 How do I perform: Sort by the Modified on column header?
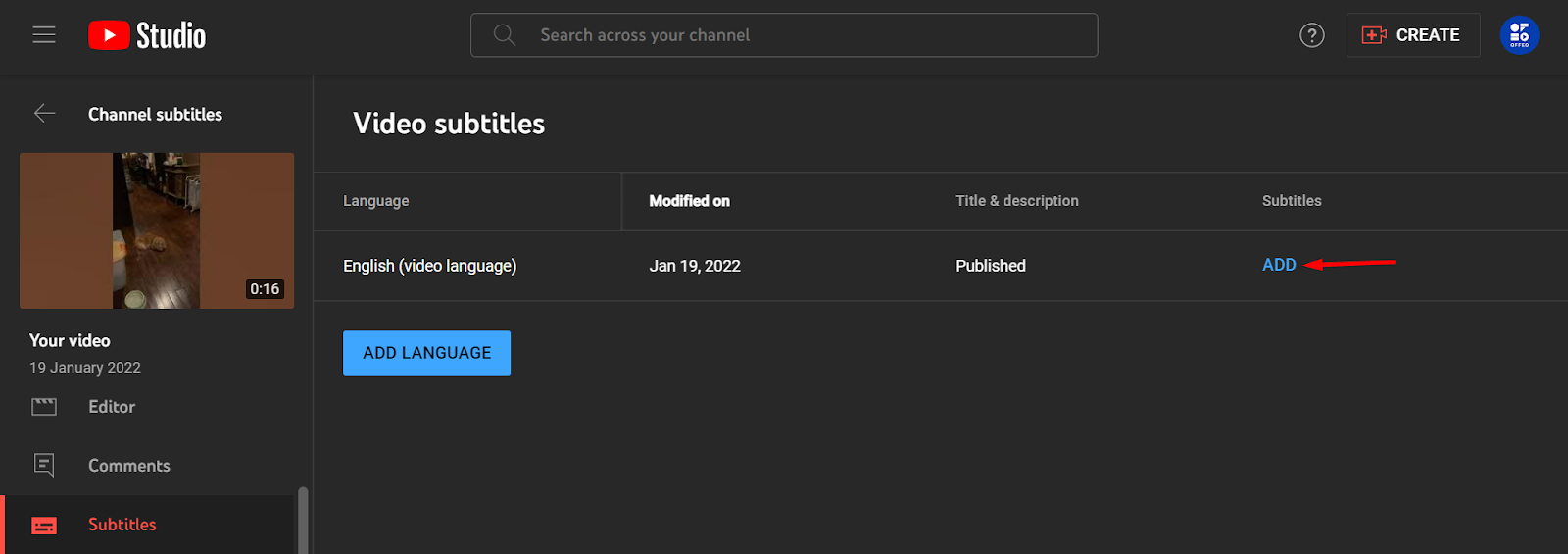pos(689,201)
